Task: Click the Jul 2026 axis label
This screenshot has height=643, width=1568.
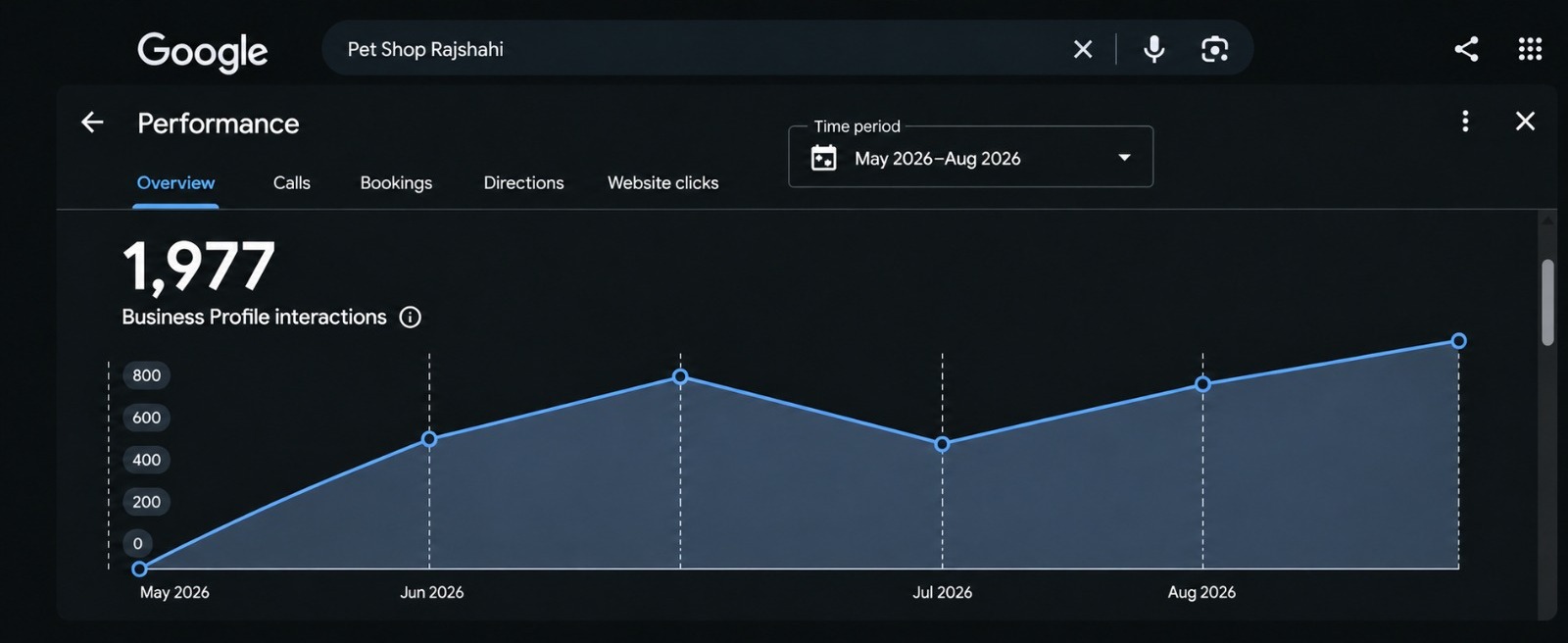Action: pos(942,592)
